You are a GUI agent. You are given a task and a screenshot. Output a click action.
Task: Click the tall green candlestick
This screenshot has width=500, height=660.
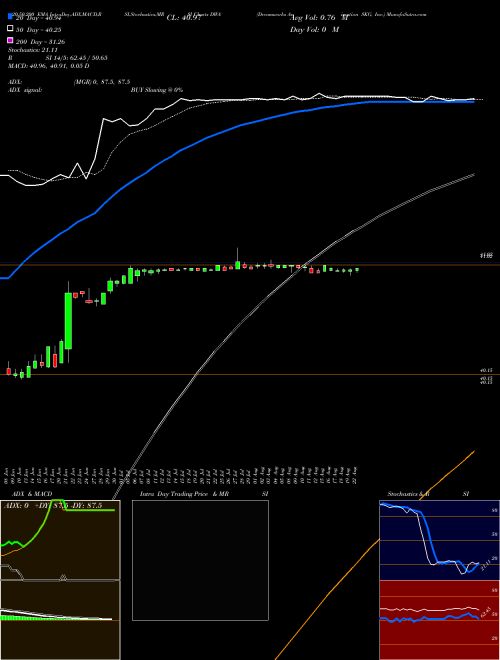[68, 321]
